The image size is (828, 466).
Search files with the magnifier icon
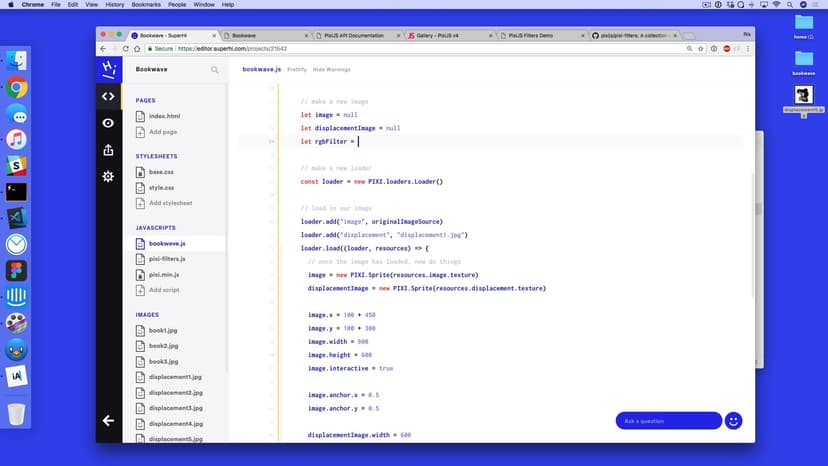pyautogui.click(x=215, y=70)
